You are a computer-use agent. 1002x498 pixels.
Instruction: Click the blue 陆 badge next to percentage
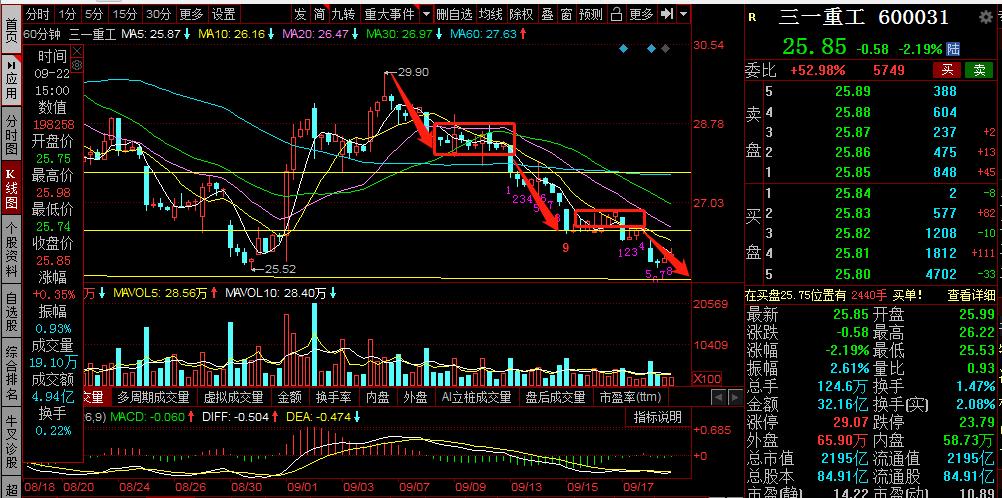tap(953, 49)
